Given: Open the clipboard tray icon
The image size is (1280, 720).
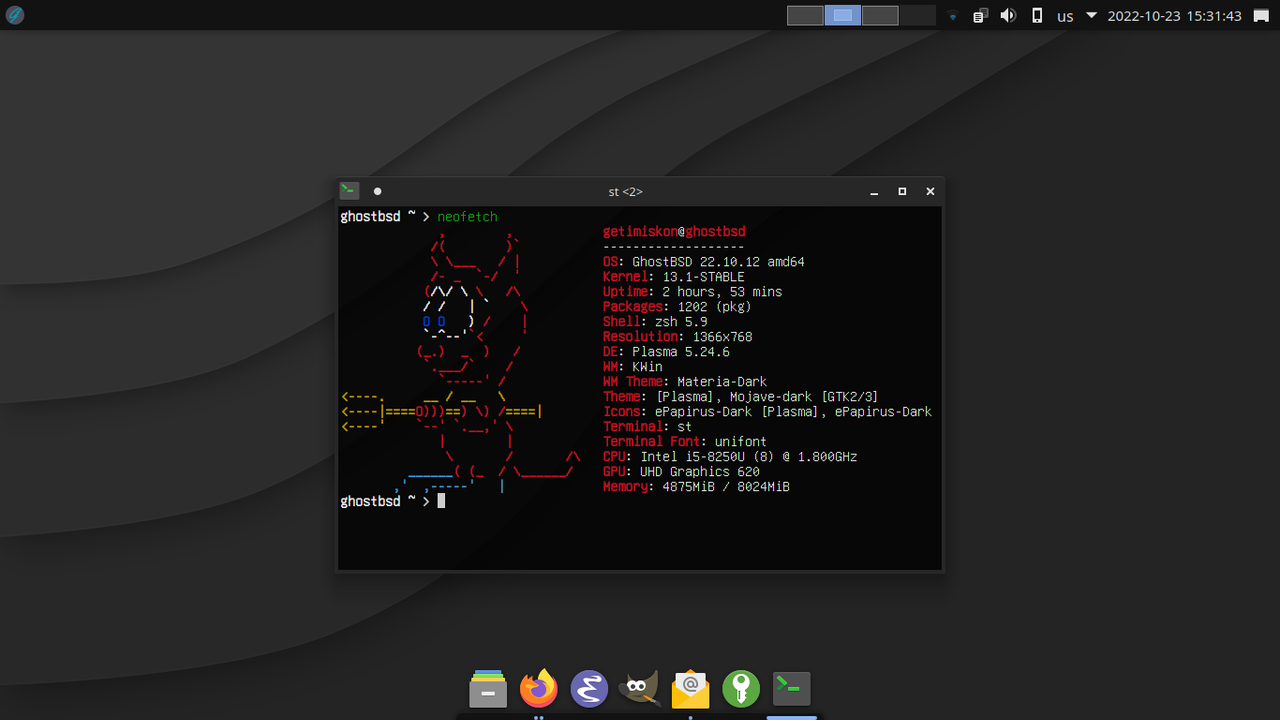Looking at the screenshot, I should [981, 16].
